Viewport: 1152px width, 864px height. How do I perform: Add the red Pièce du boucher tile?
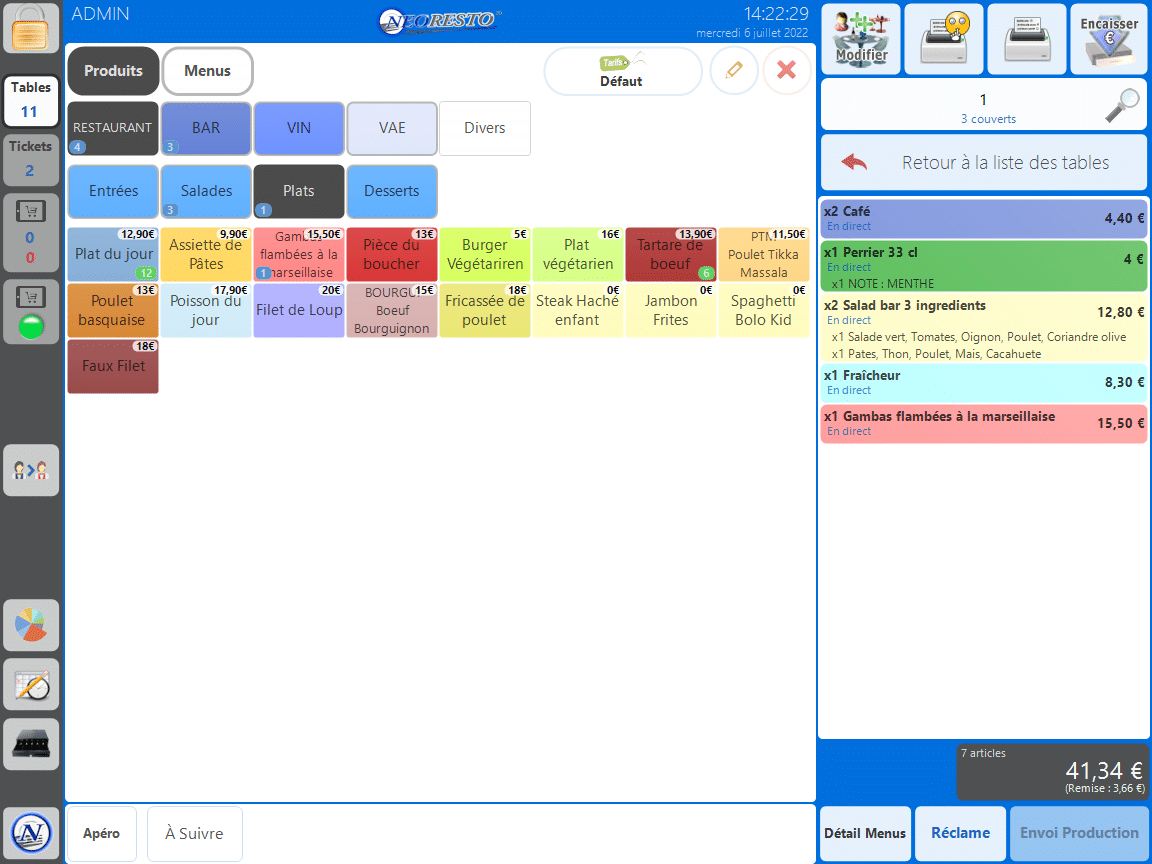[x=391, y=255]
